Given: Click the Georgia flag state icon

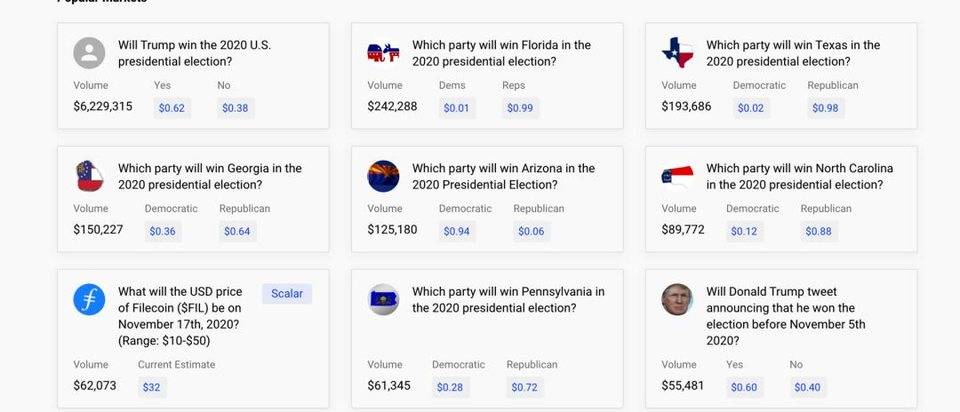Looking at the screenshot, I should coord(89,176).
